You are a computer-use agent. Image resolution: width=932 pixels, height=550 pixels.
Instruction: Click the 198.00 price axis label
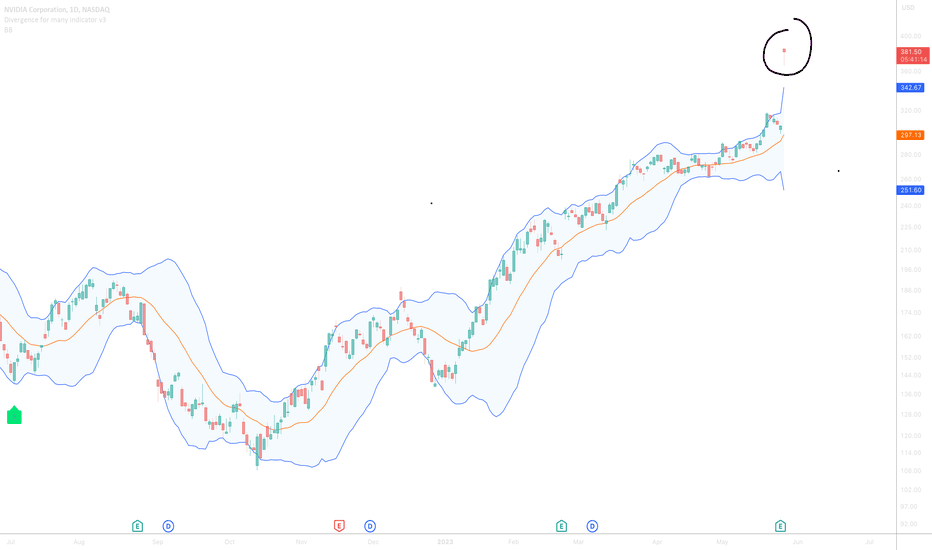[x=910, y=269]
